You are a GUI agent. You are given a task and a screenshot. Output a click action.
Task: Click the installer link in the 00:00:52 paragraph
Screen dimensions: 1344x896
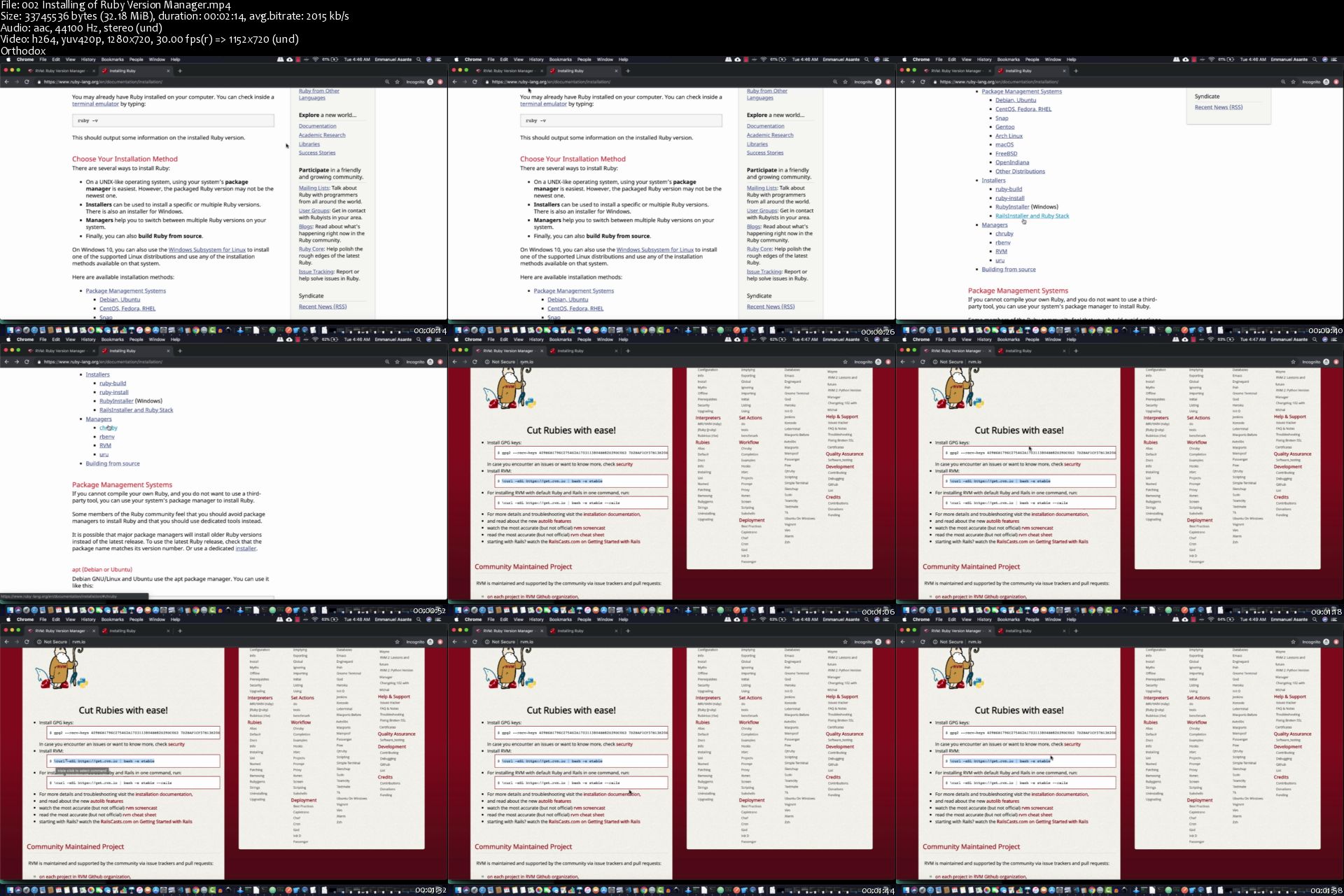point(245,548)
